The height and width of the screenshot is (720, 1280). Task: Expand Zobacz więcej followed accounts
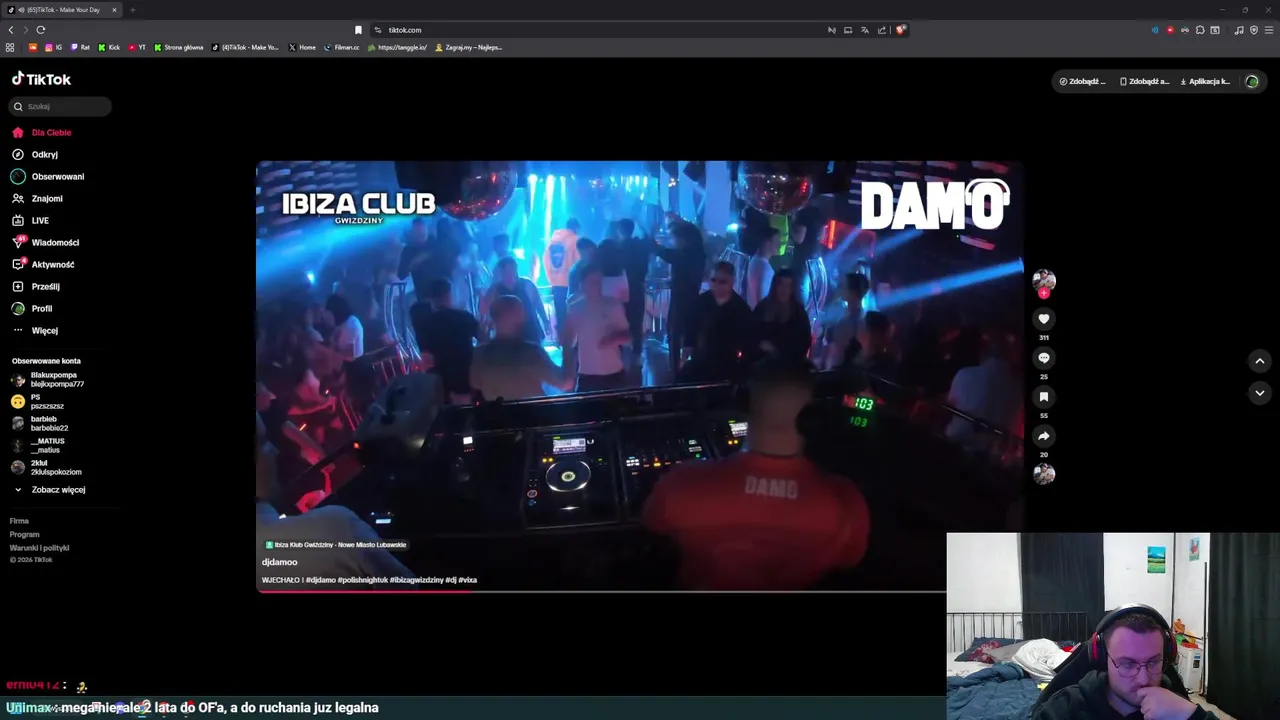click(x=49, y=489)
